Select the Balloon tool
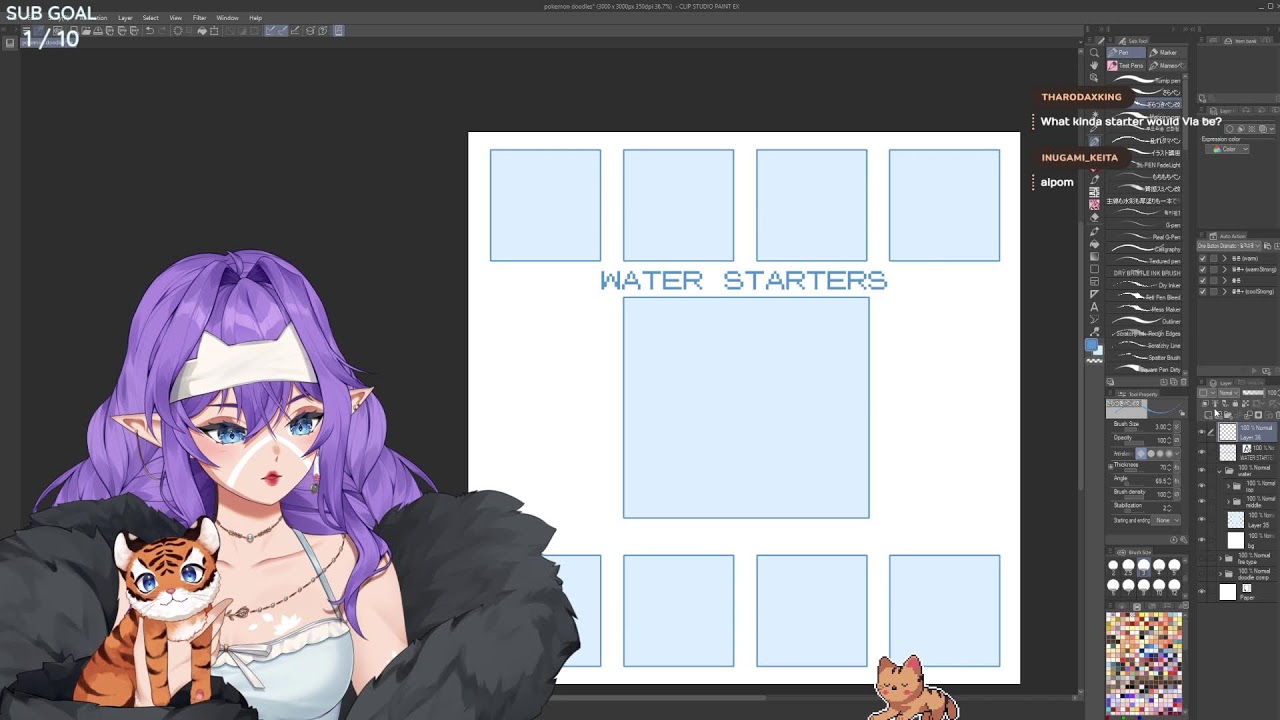Screen dimensions: 1280x720 pos(1094,319)
